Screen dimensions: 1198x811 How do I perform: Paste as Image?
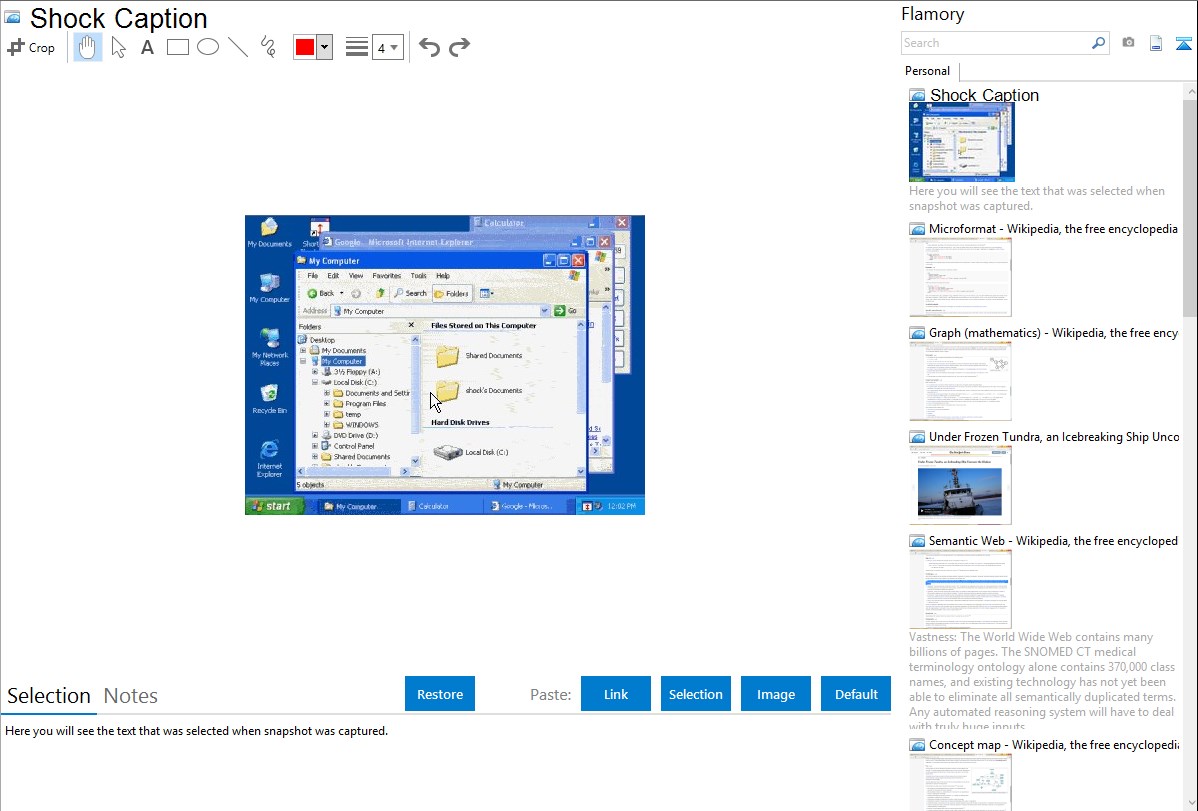pos(775,694)
